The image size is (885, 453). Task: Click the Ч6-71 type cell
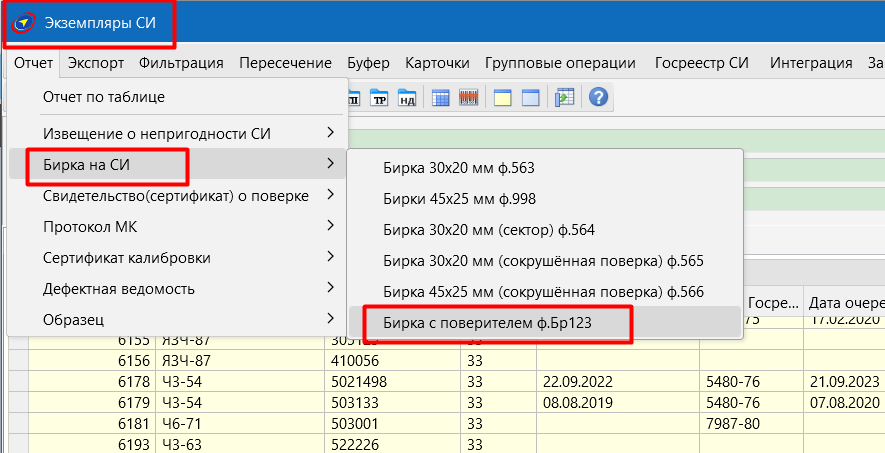pyautogui.click(x=240, y=424)
